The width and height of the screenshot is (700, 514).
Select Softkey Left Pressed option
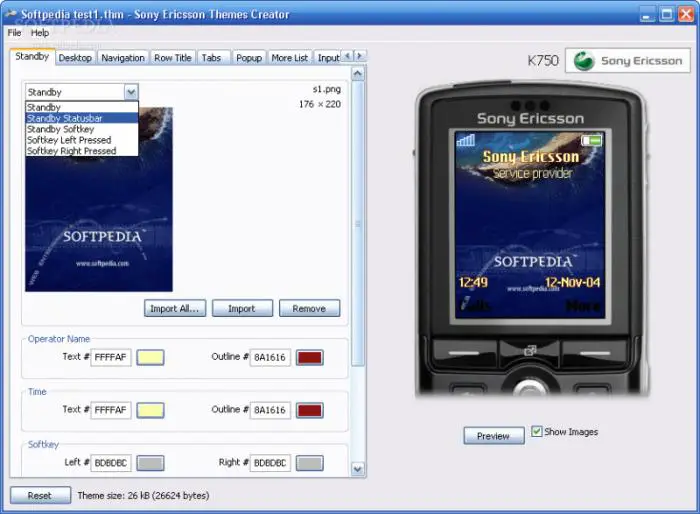coord(82,140)
